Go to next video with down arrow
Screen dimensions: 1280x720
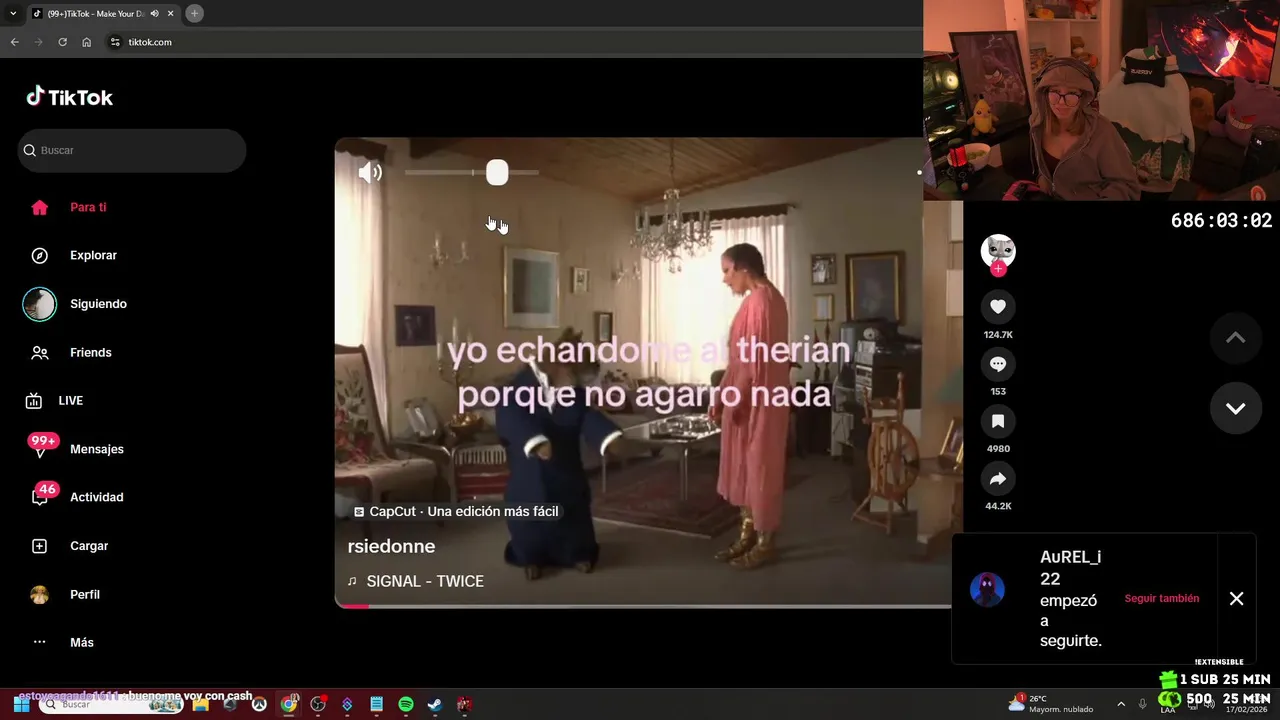point(1236,408)
